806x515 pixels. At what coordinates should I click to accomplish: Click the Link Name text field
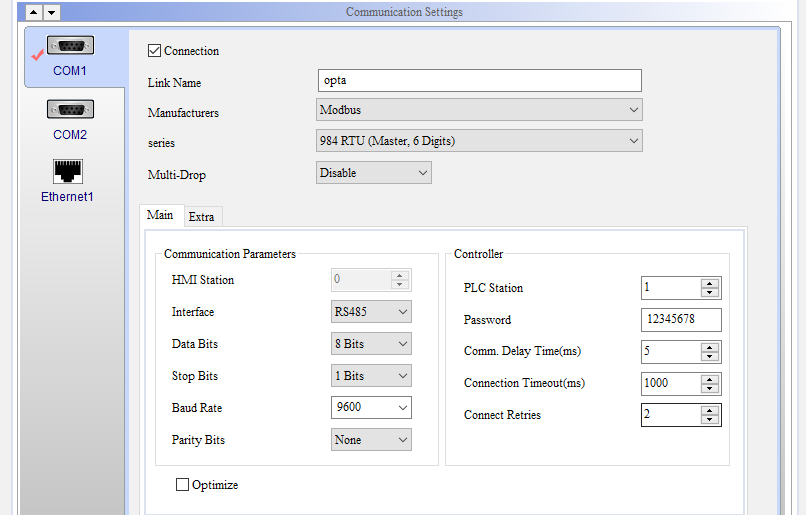[479, 80]
